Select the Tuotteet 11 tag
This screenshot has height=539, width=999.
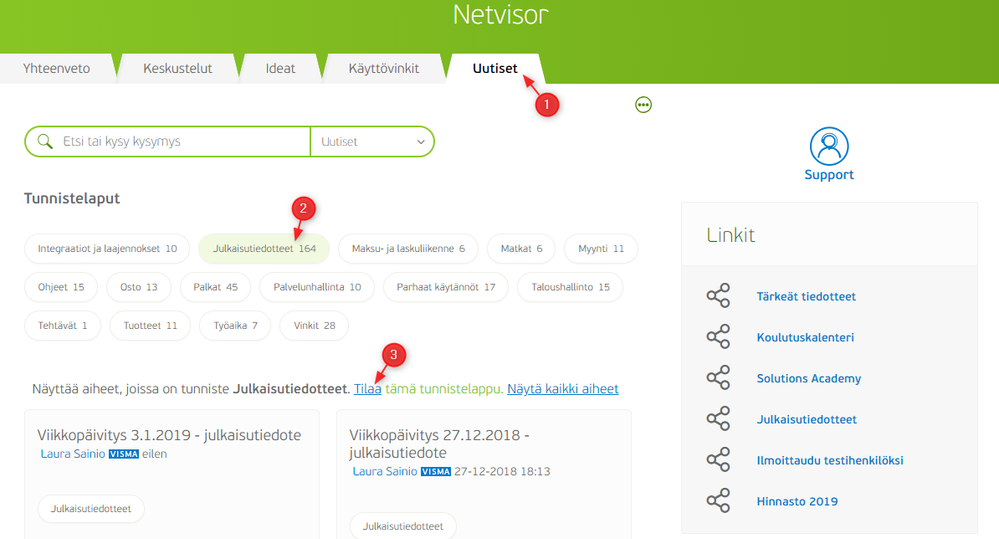tap(150, 325)
